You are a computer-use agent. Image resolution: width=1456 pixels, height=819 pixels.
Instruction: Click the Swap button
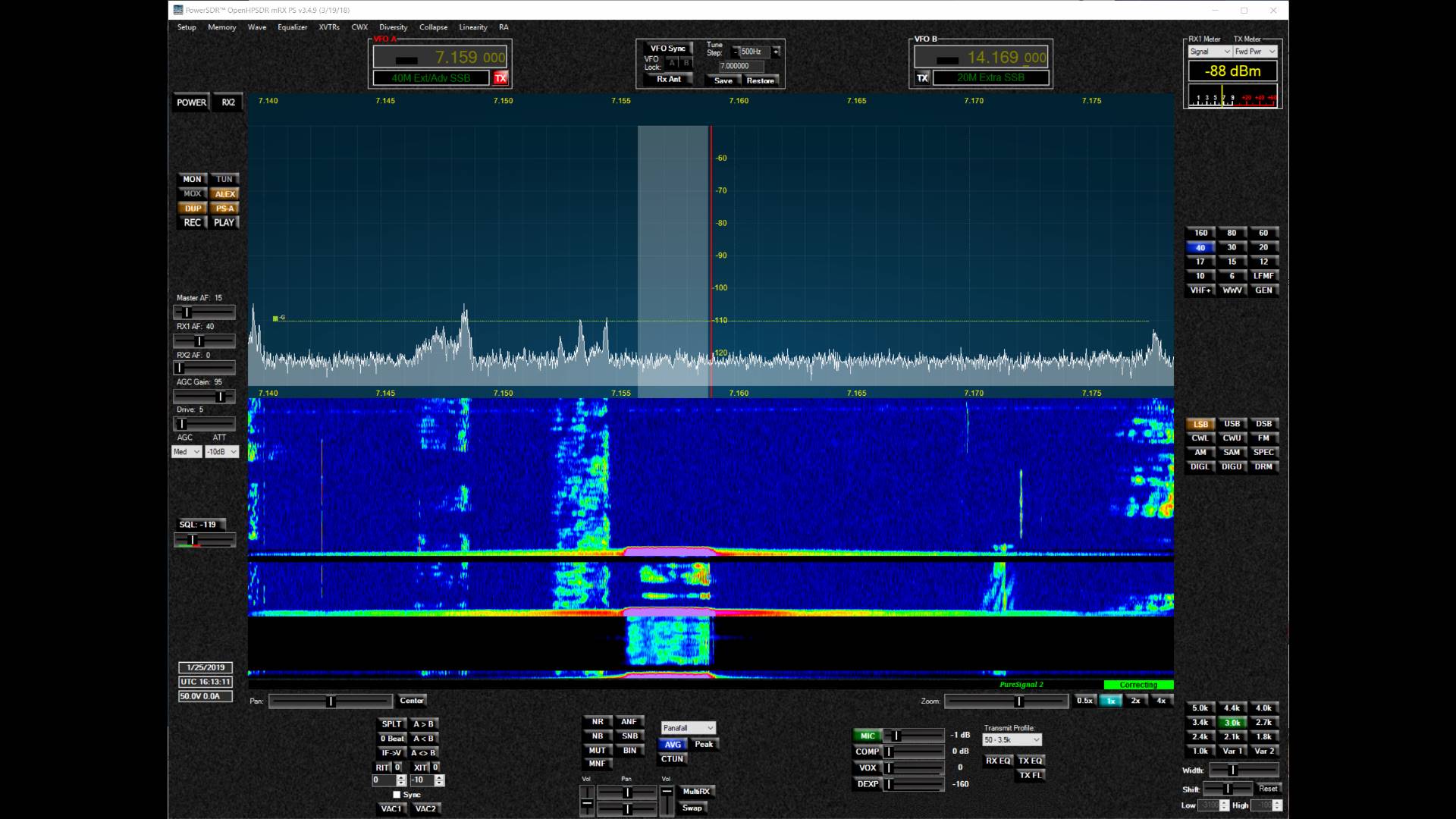[x=692, y=808]
